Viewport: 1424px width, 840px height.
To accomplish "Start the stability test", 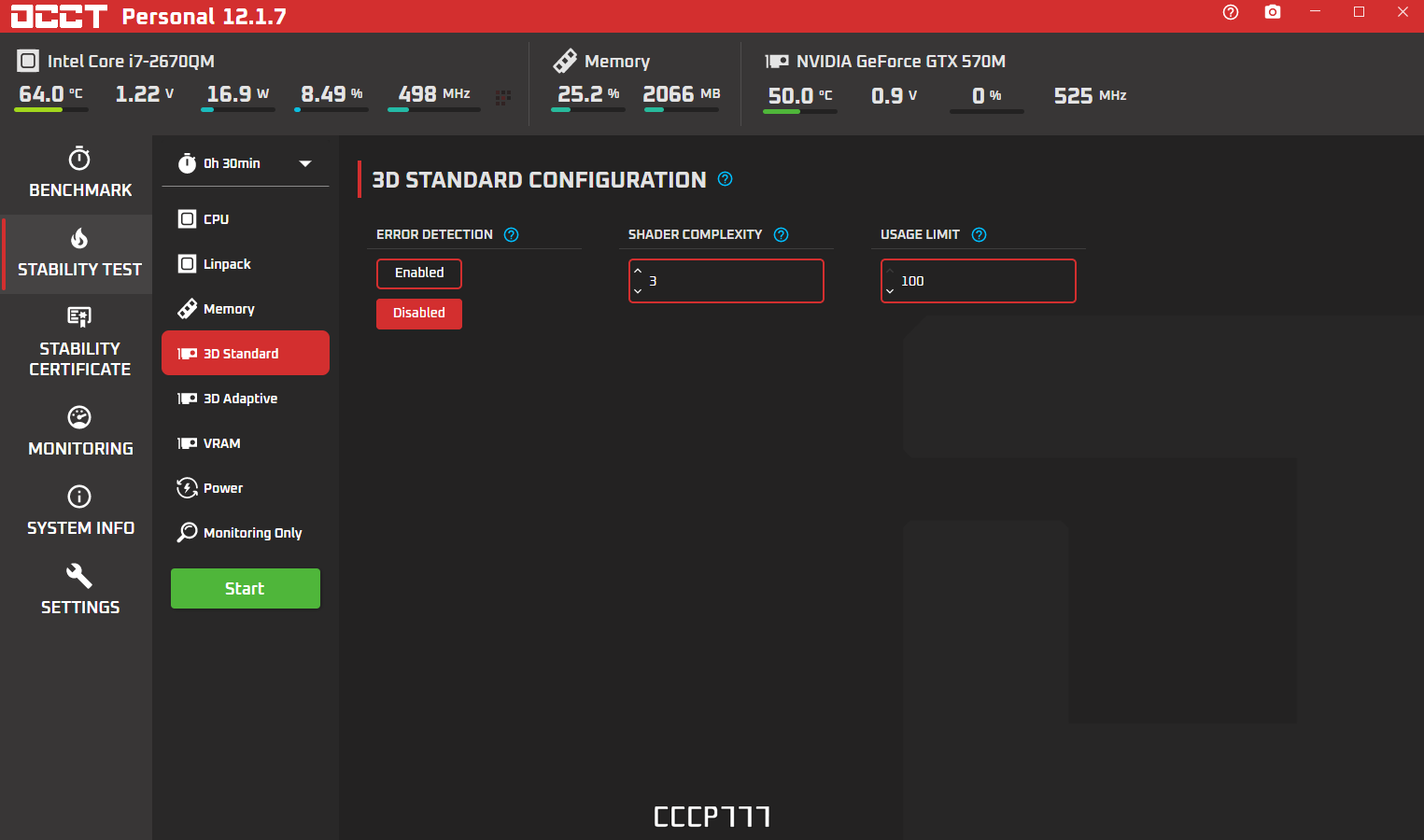I will 246,589.
